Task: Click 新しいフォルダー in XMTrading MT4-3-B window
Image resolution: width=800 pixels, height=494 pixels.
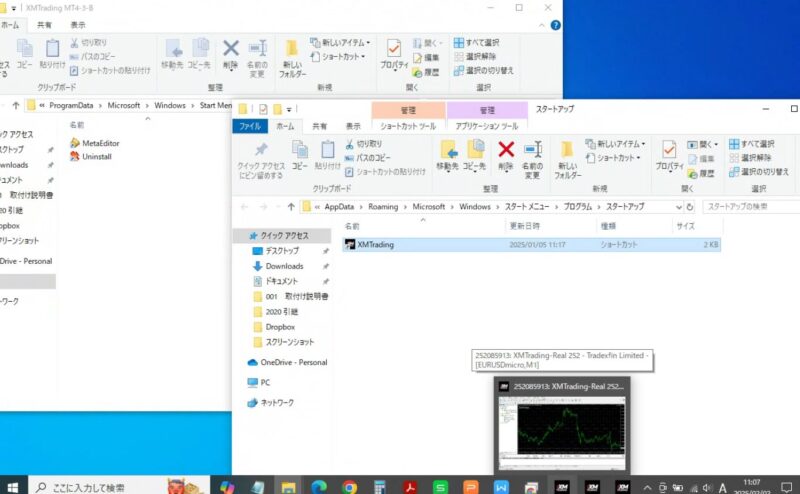Action: coord(292,58)
